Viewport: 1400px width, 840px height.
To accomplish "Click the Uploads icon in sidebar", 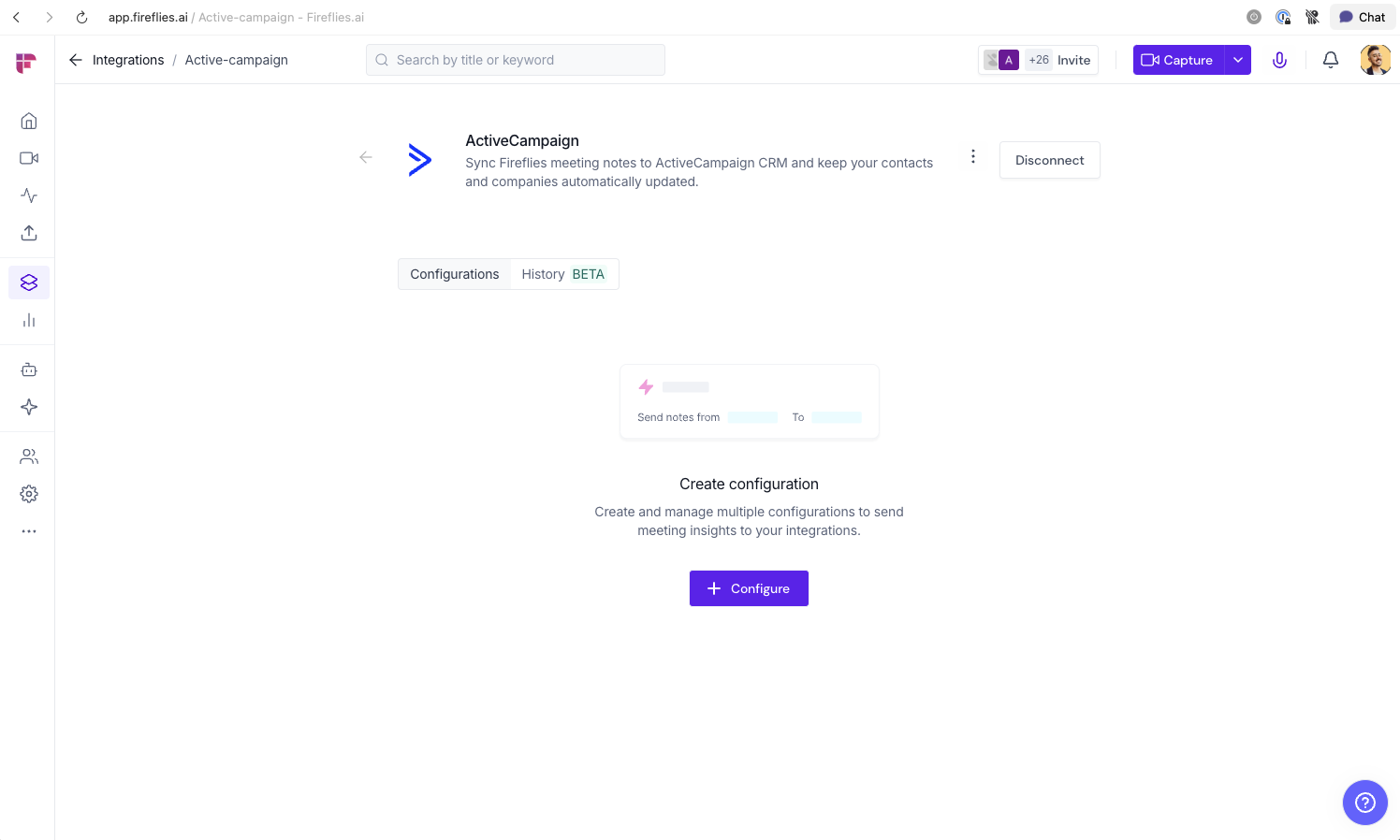I will [x=29, y=233].
